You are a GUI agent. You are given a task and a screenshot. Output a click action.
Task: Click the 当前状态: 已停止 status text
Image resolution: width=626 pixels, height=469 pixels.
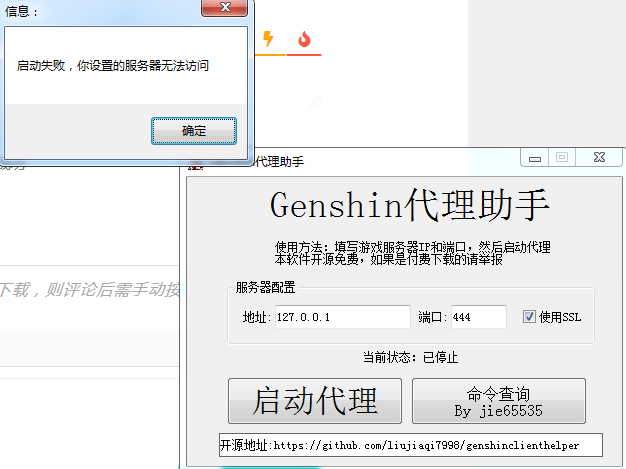[x=413, y=357]
